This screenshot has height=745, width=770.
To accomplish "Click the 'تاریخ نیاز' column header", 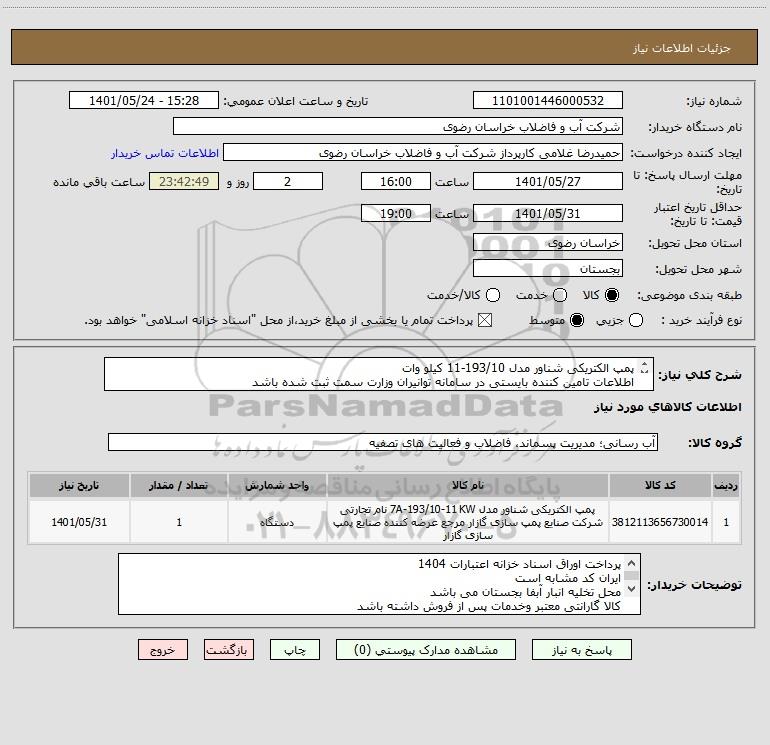I will click(79, 485).
